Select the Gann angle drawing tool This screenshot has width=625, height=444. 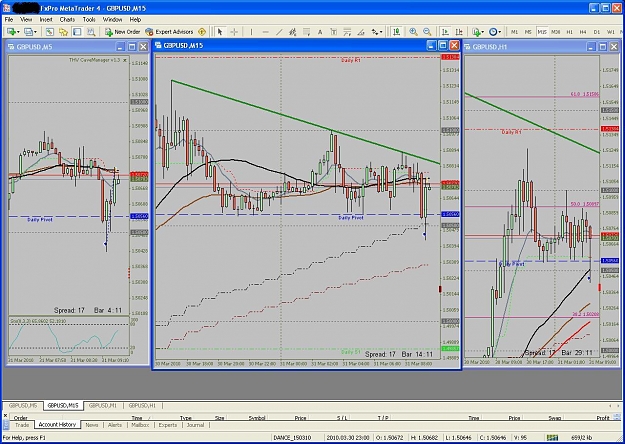pos(361,32)
